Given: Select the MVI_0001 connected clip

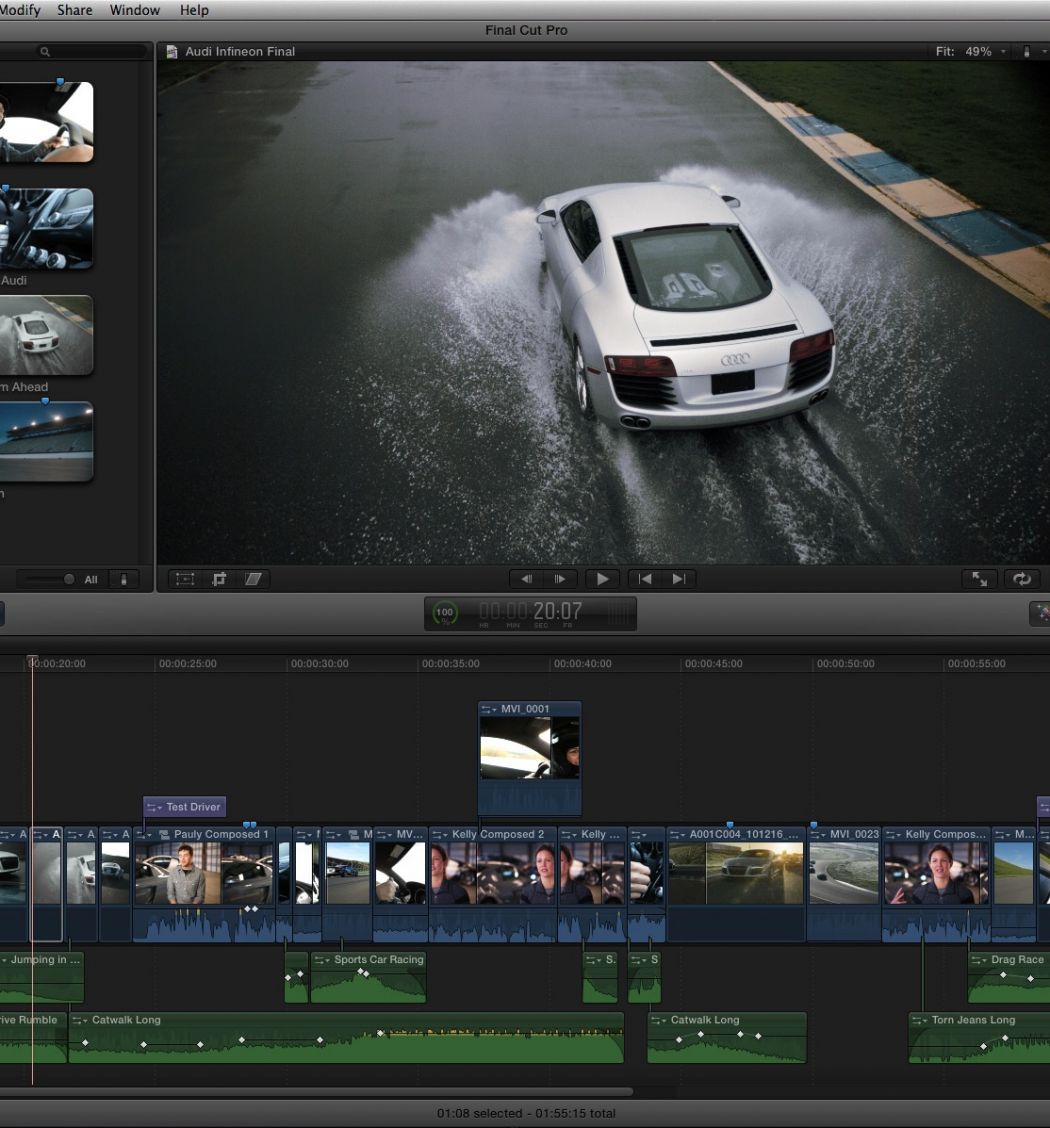Looking at the screenshot, I should click(x=529, y=747).
